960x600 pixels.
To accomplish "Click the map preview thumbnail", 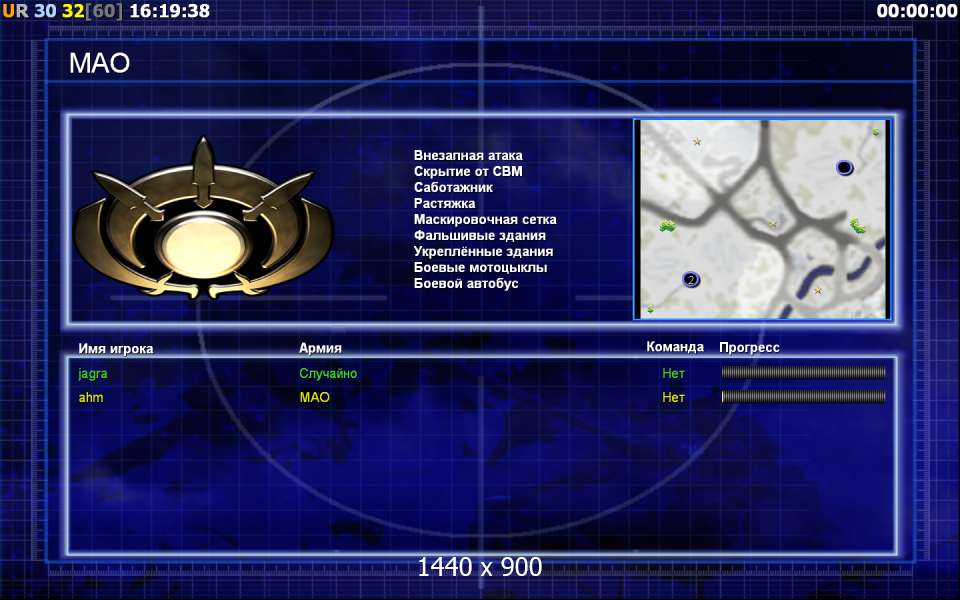I will click(x=762, y=219).
